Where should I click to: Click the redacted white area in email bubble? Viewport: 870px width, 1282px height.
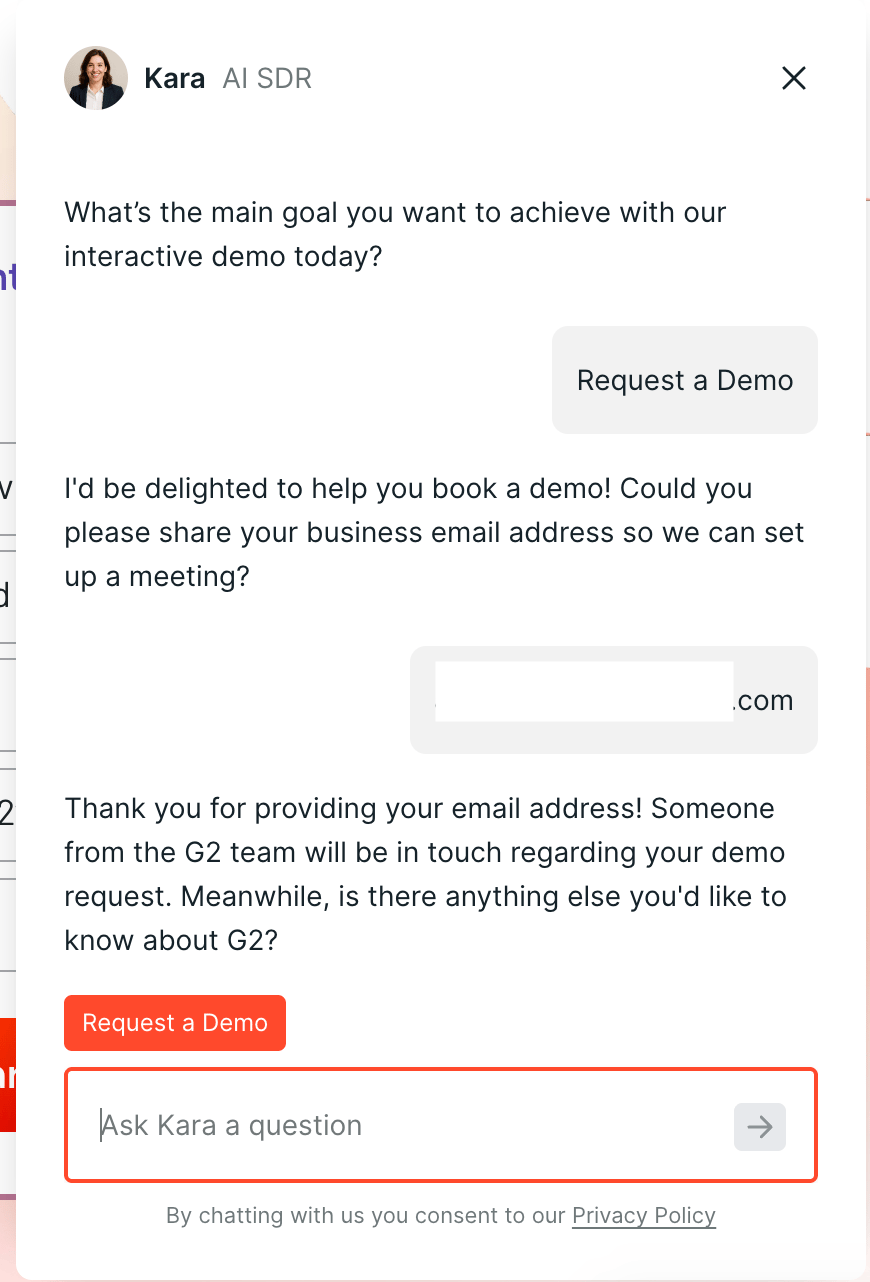click(584, 690)
